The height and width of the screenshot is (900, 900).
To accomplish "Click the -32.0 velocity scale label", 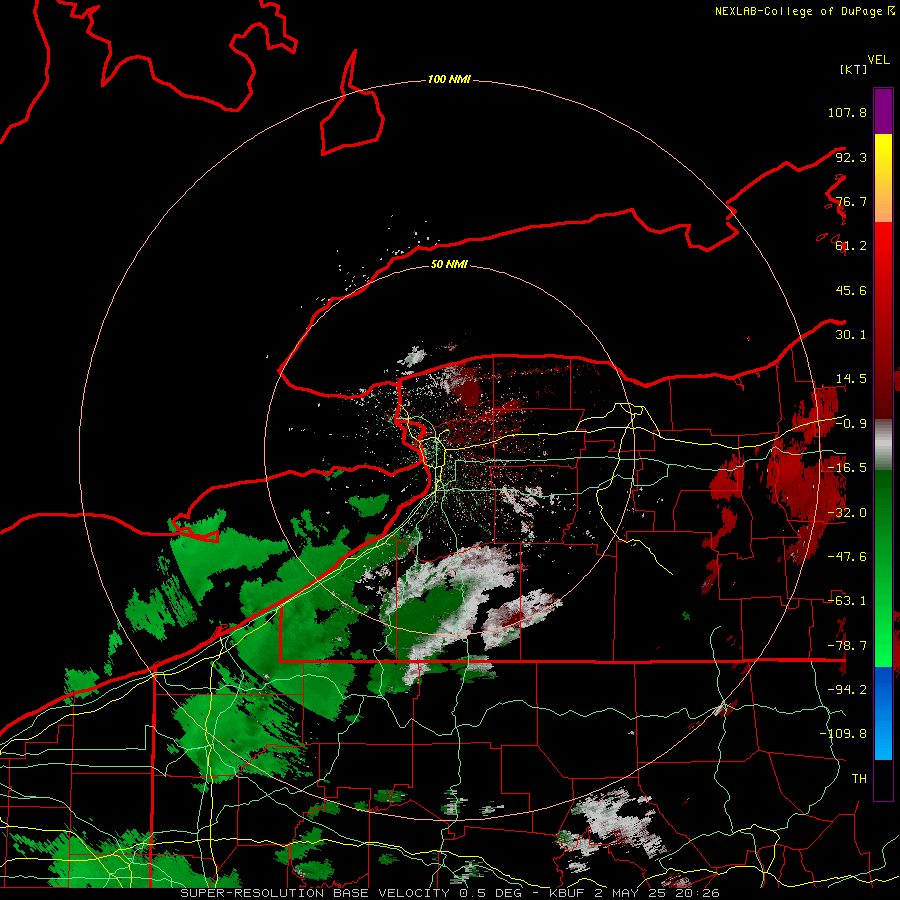I will coord(847,513).
